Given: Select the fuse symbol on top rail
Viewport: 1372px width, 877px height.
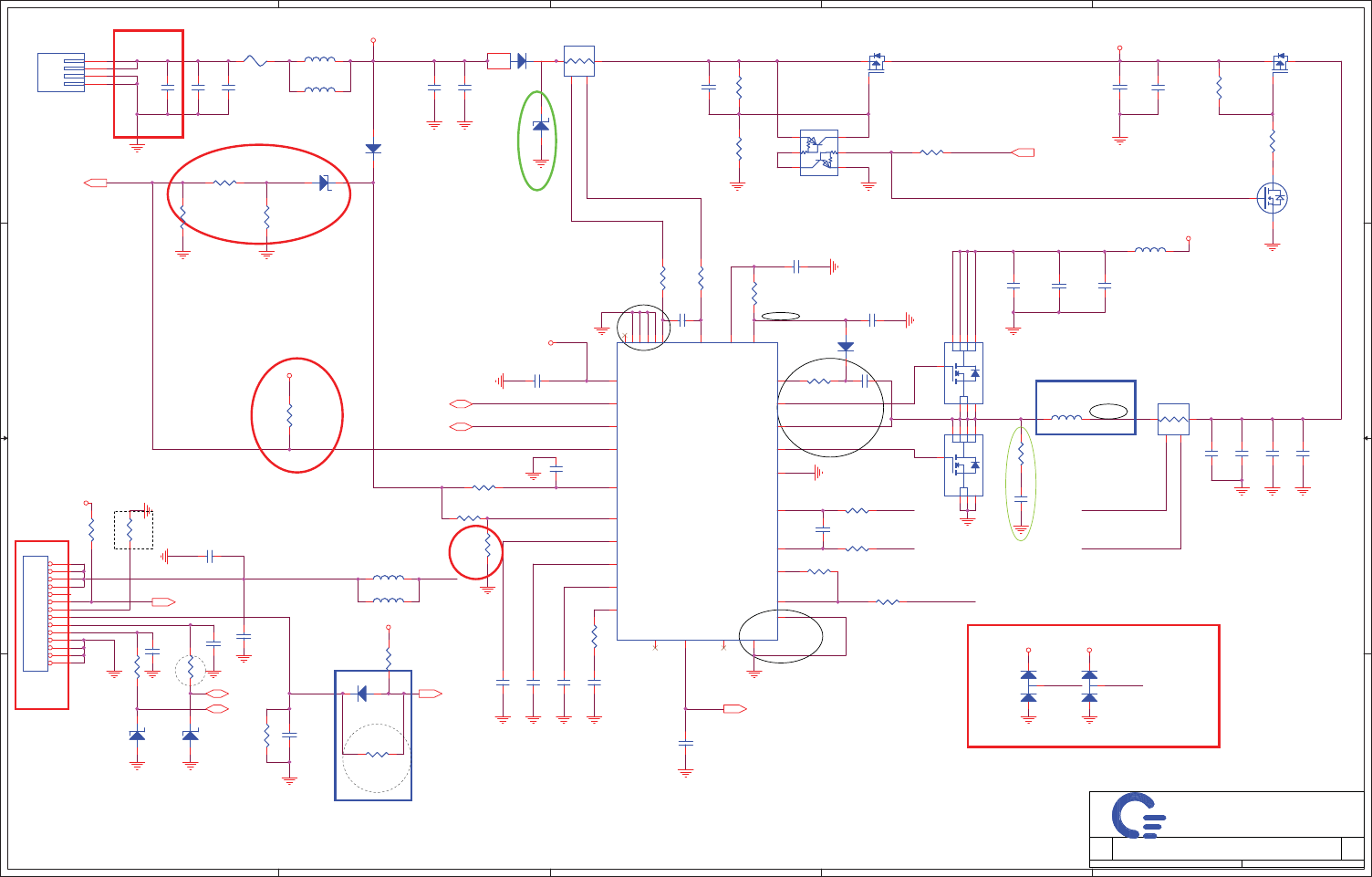Looking at the screenshot, I should [256, 61].
